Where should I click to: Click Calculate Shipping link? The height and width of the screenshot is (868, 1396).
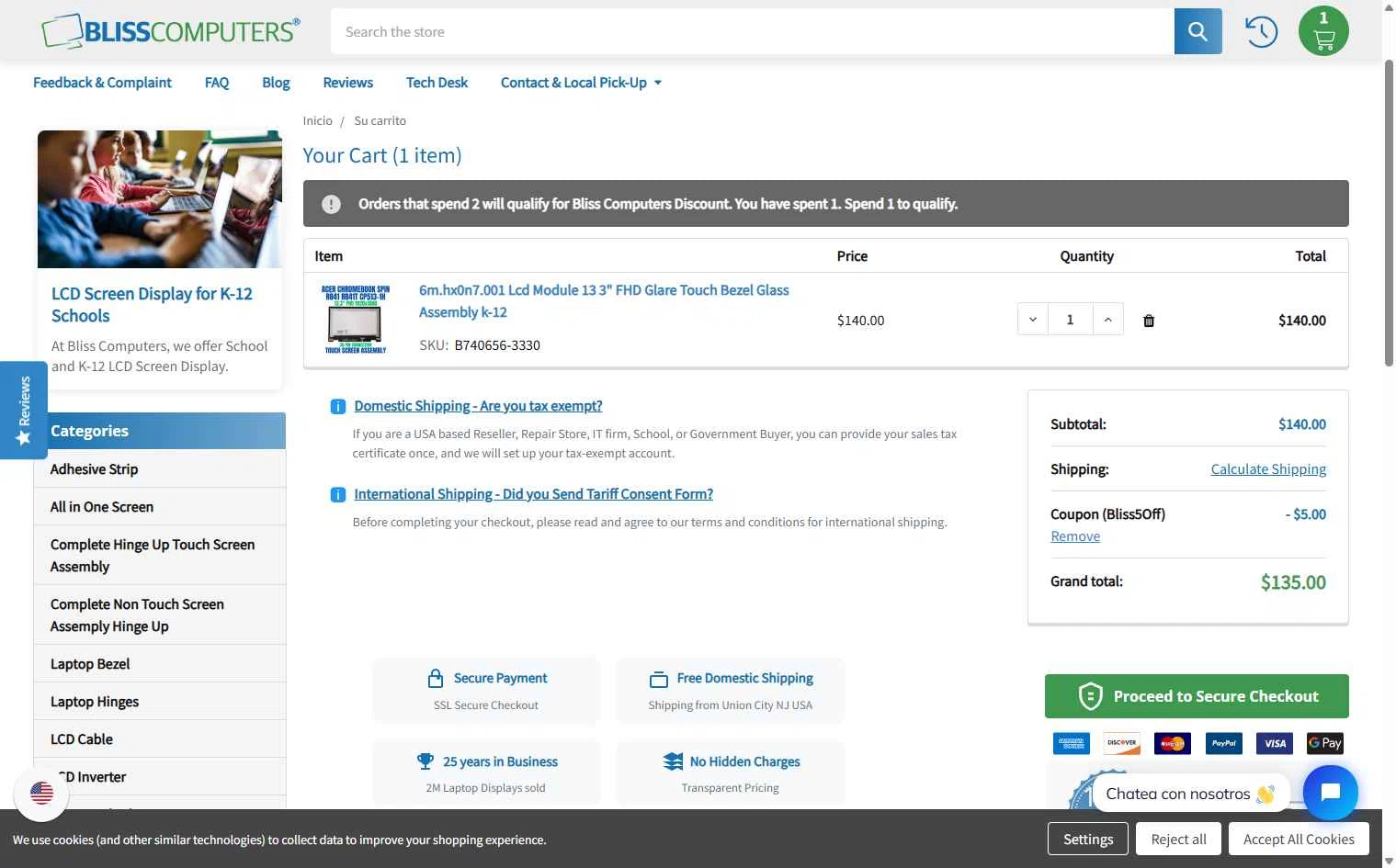click(x=1268, y=469)
